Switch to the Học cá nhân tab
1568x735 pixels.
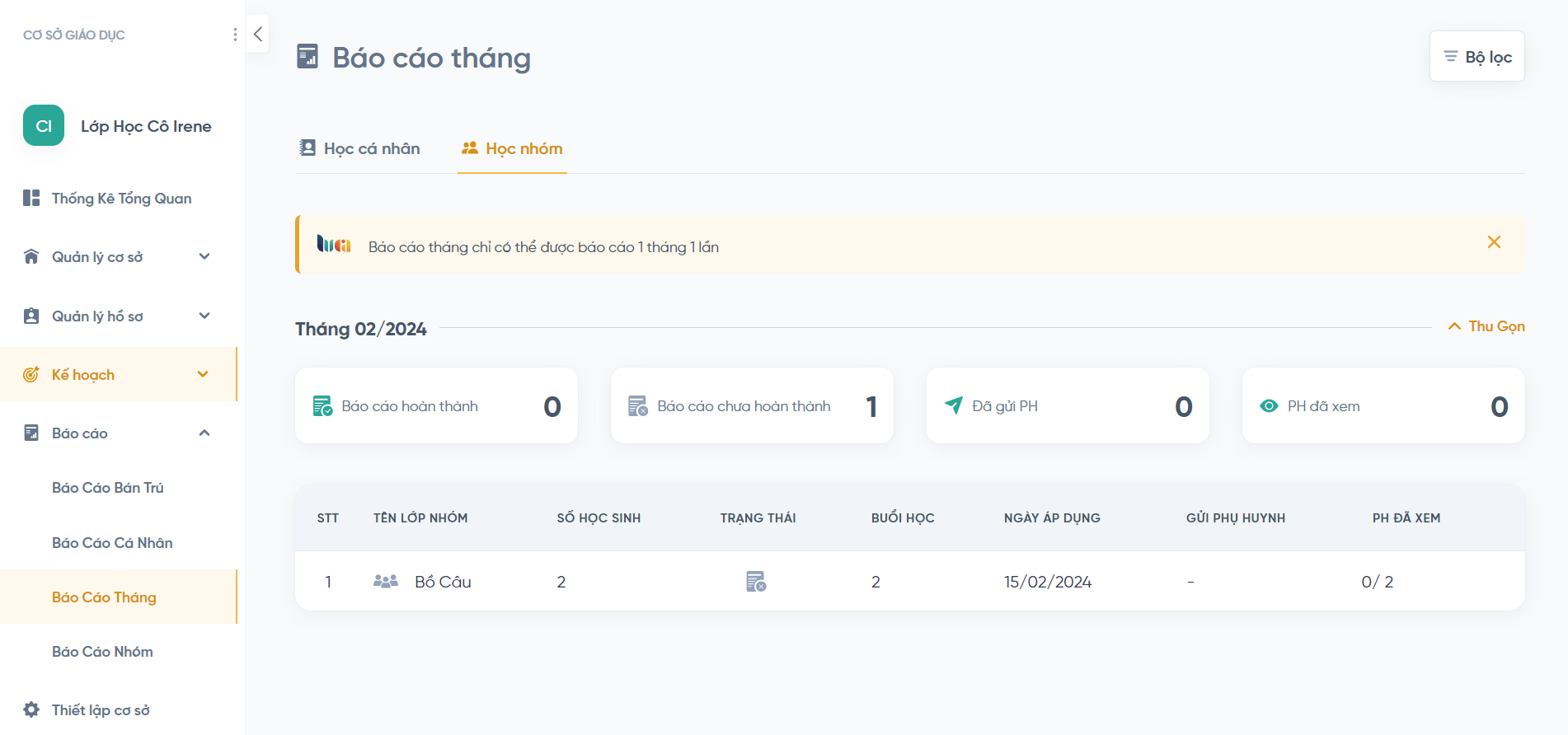[x=360, y=148]
